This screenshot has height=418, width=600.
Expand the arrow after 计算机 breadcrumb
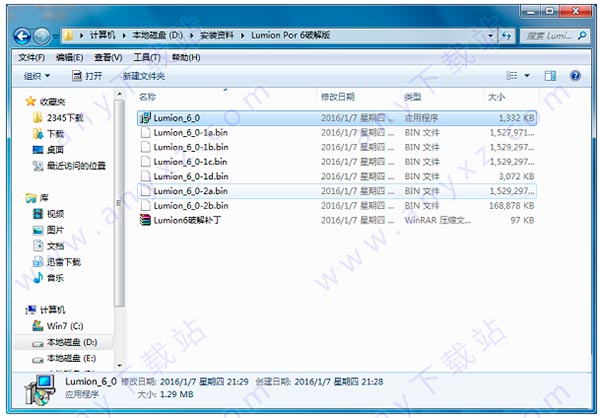[124, 36]
